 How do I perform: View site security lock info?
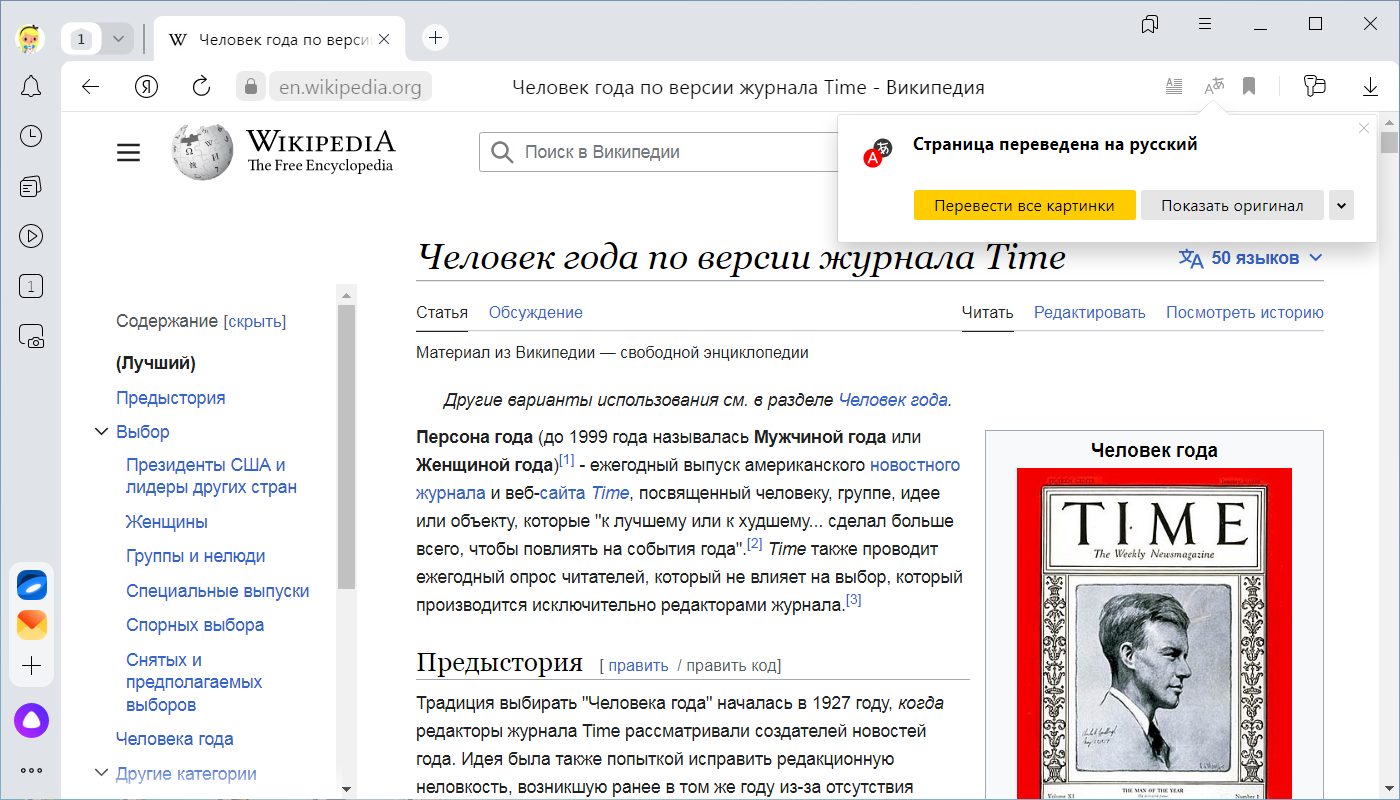[251, 87]
